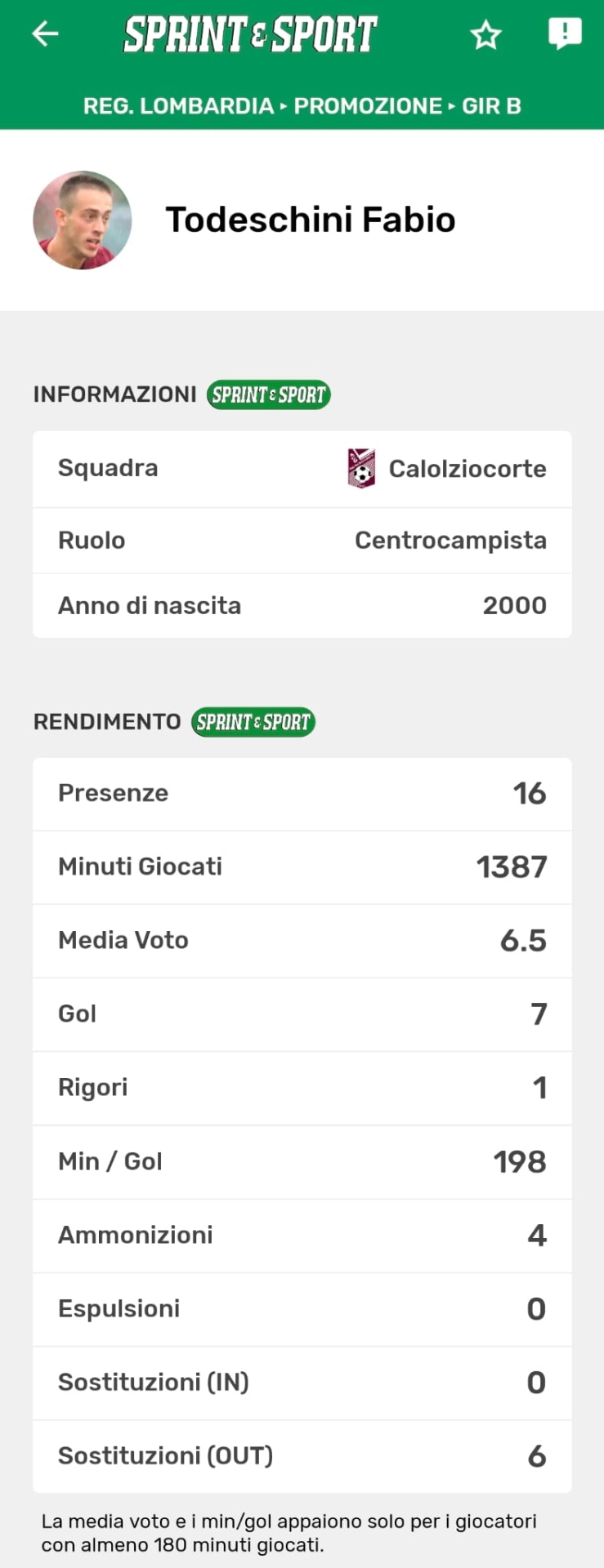Tap the Sprint e Sport badge beside Rendimento
The image size is (604, 1568).
[253, 722]
